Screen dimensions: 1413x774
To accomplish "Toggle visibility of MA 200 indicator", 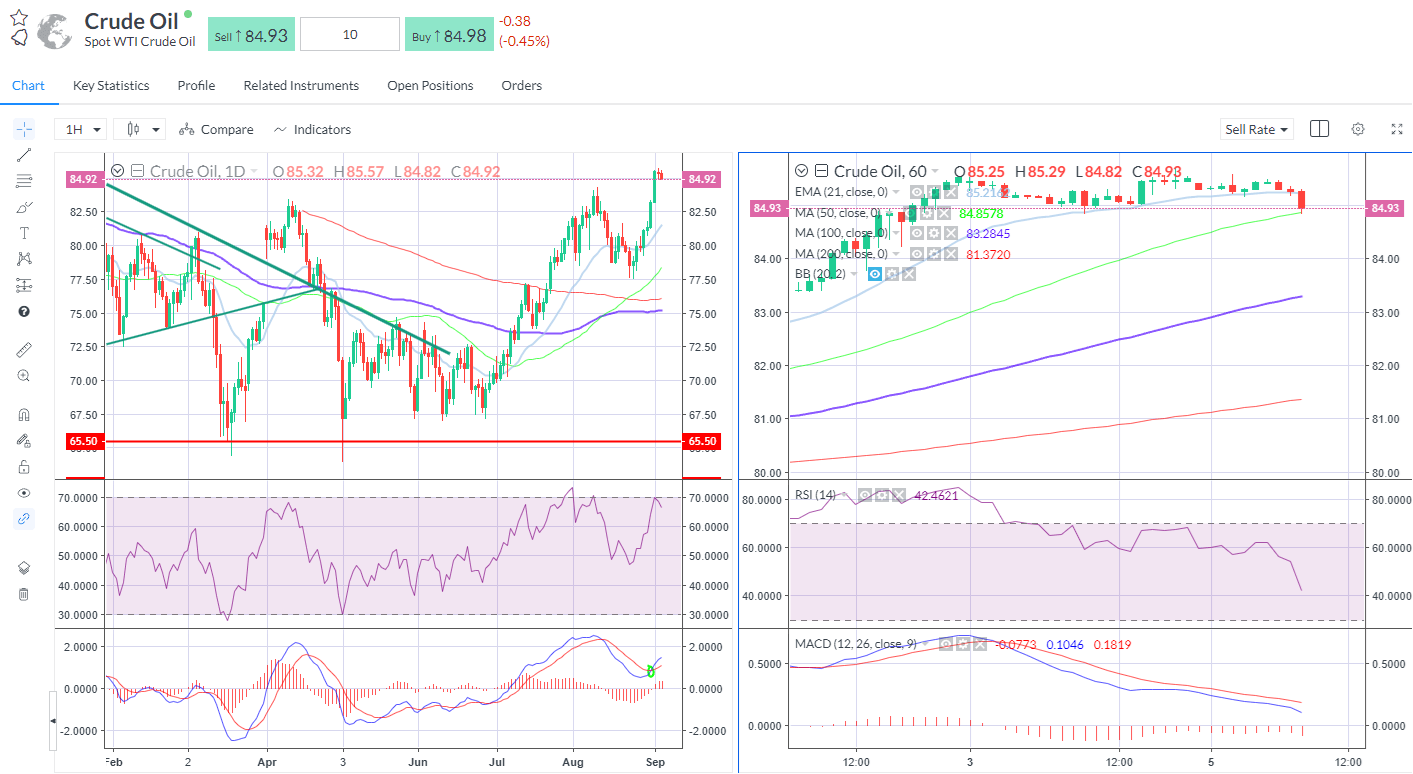I will (917, 254).
